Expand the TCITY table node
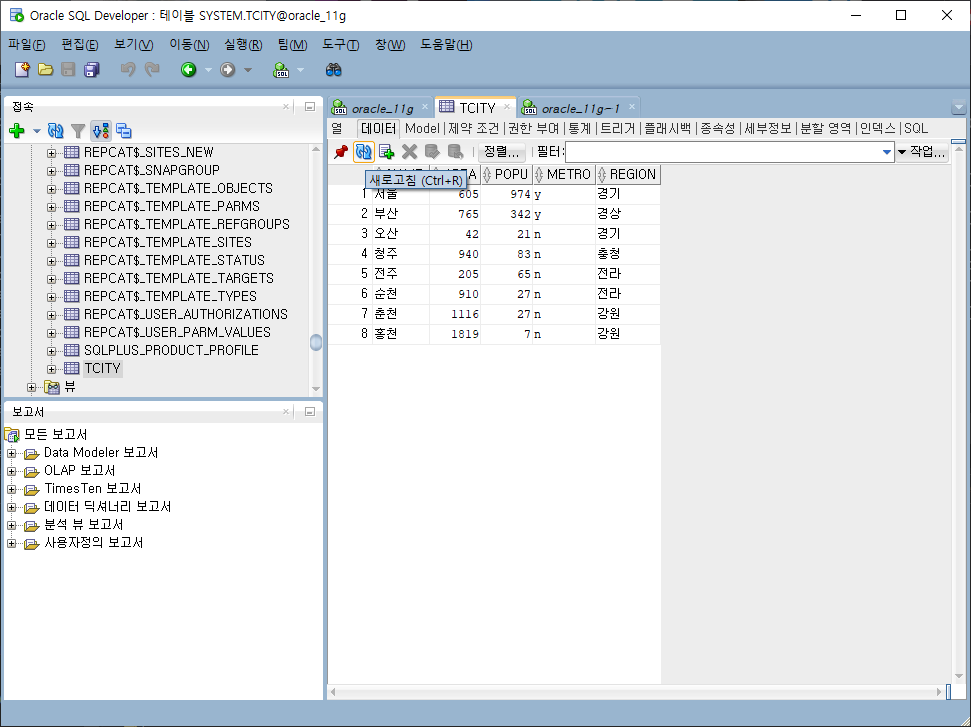The width and height of the screenshot is (971, 727). [51, 369]
